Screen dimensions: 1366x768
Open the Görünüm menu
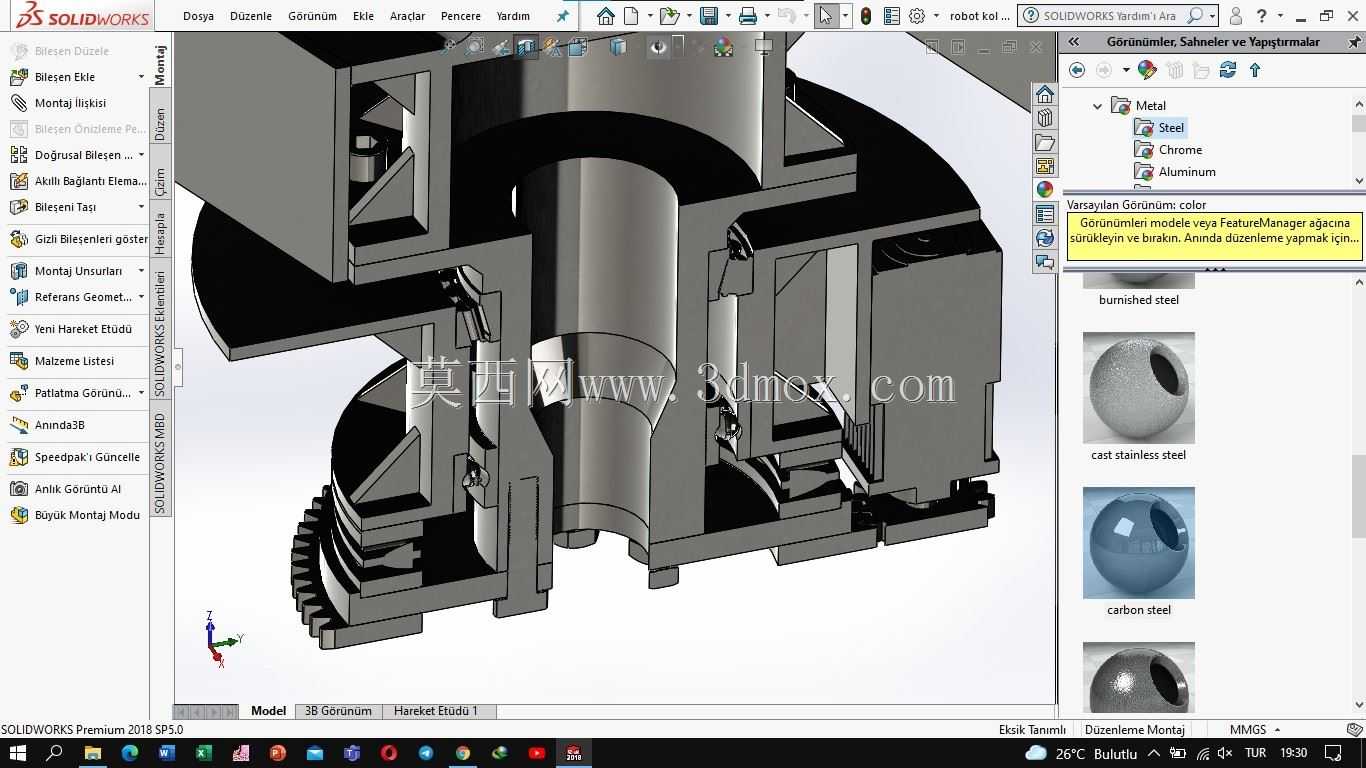(312, 16)
